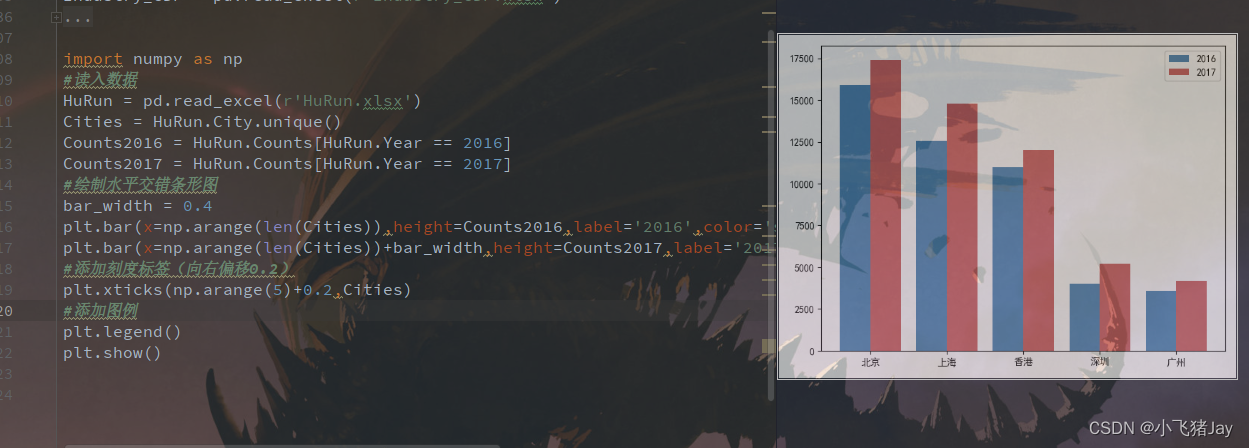Click the editor's horizontal scrollbar
This screenshot has width=1249, height=448.
coord(282,445)
